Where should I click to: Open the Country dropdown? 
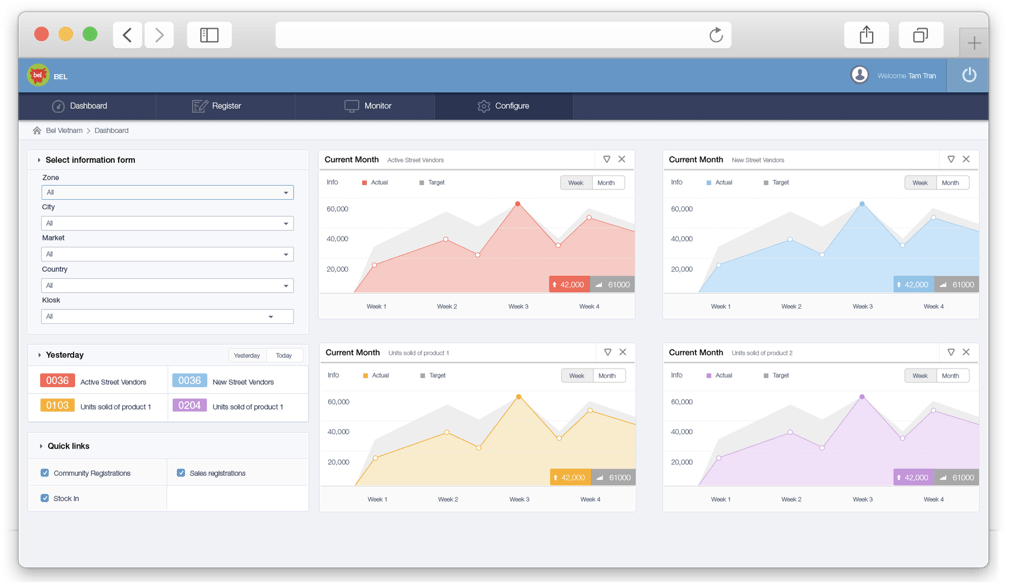(167, 285)
